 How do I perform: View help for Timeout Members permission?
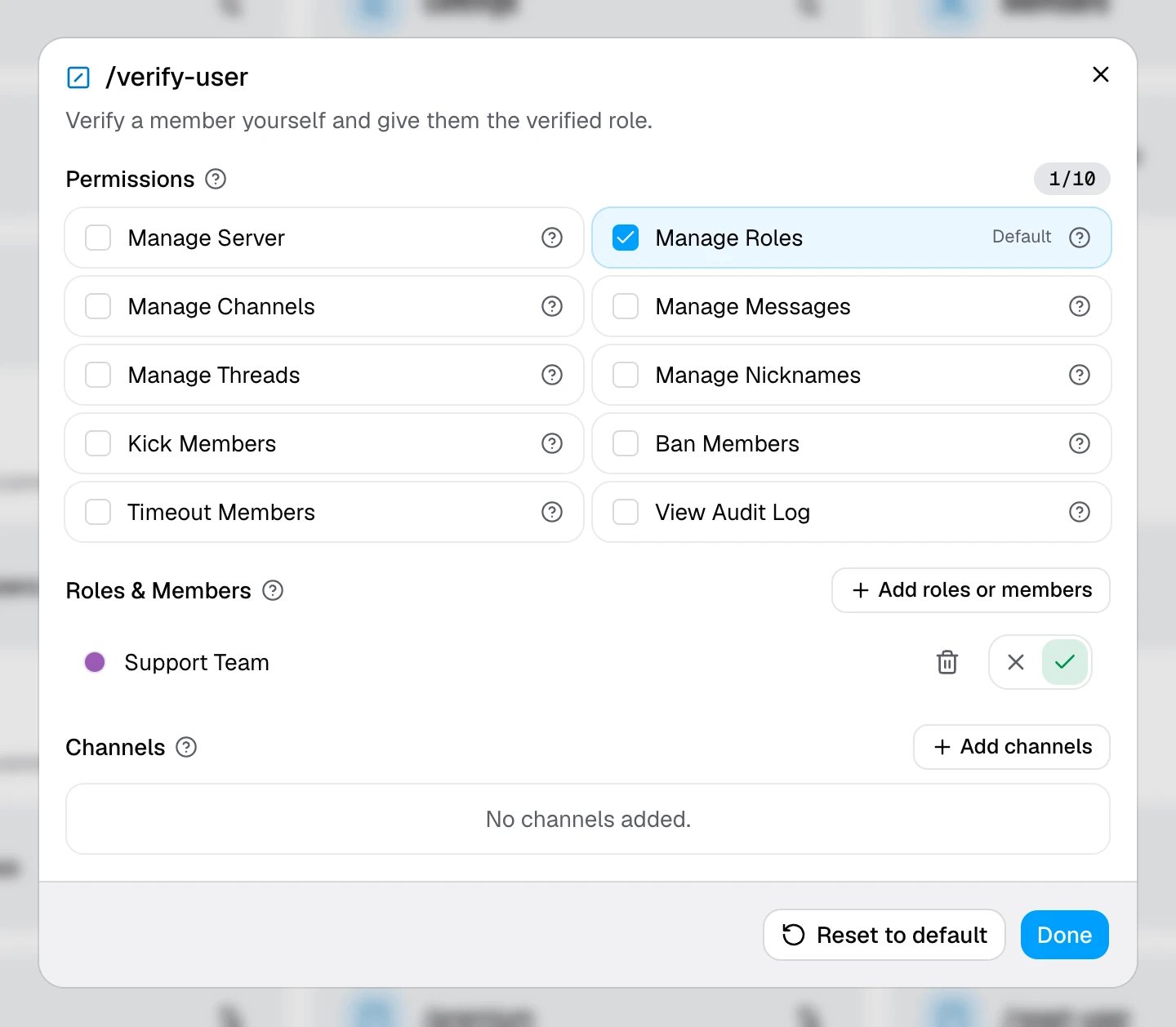click(552, 512)
